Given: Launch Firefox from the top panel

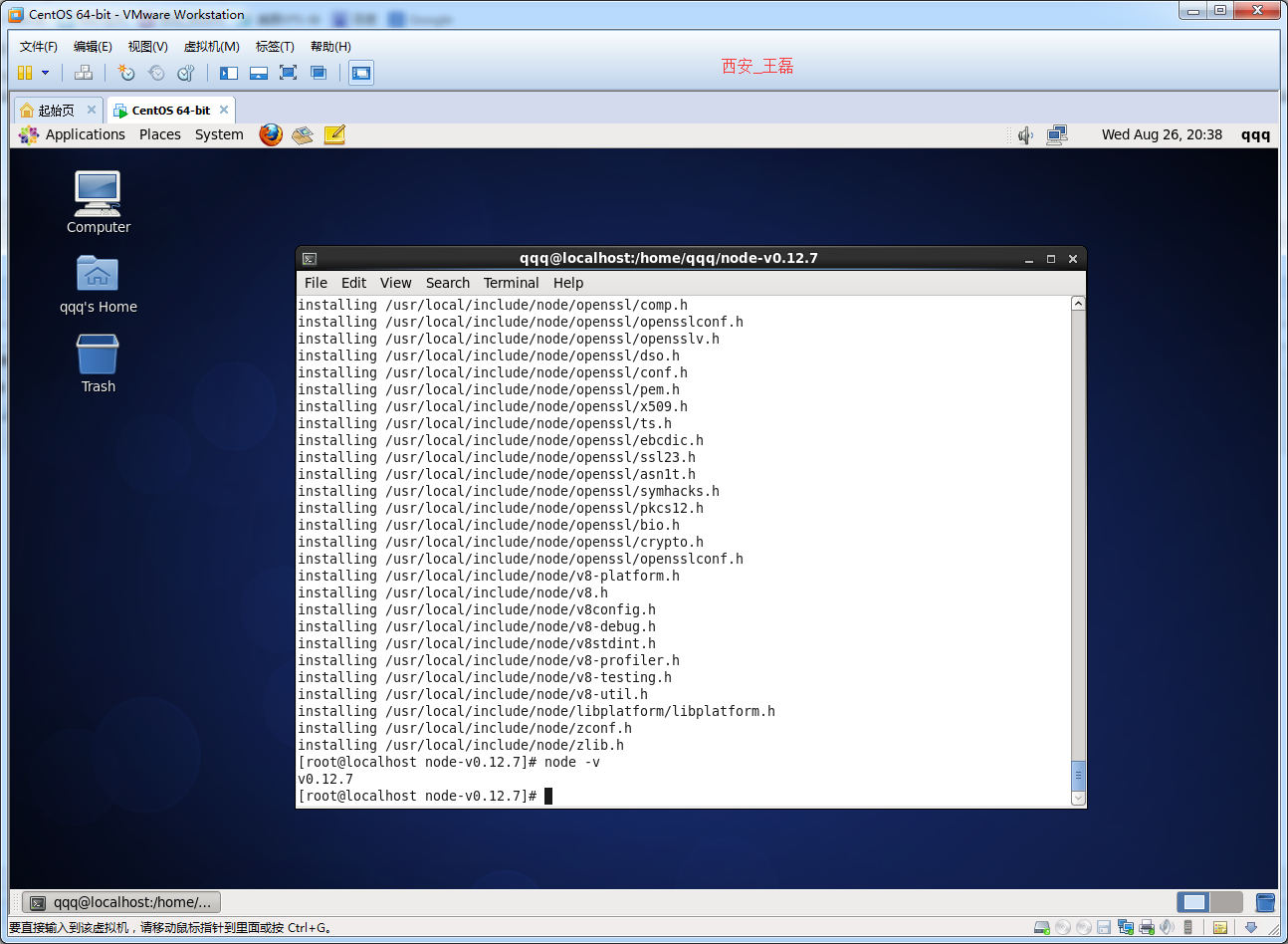Looking at the screenshot, I should 270,133.
